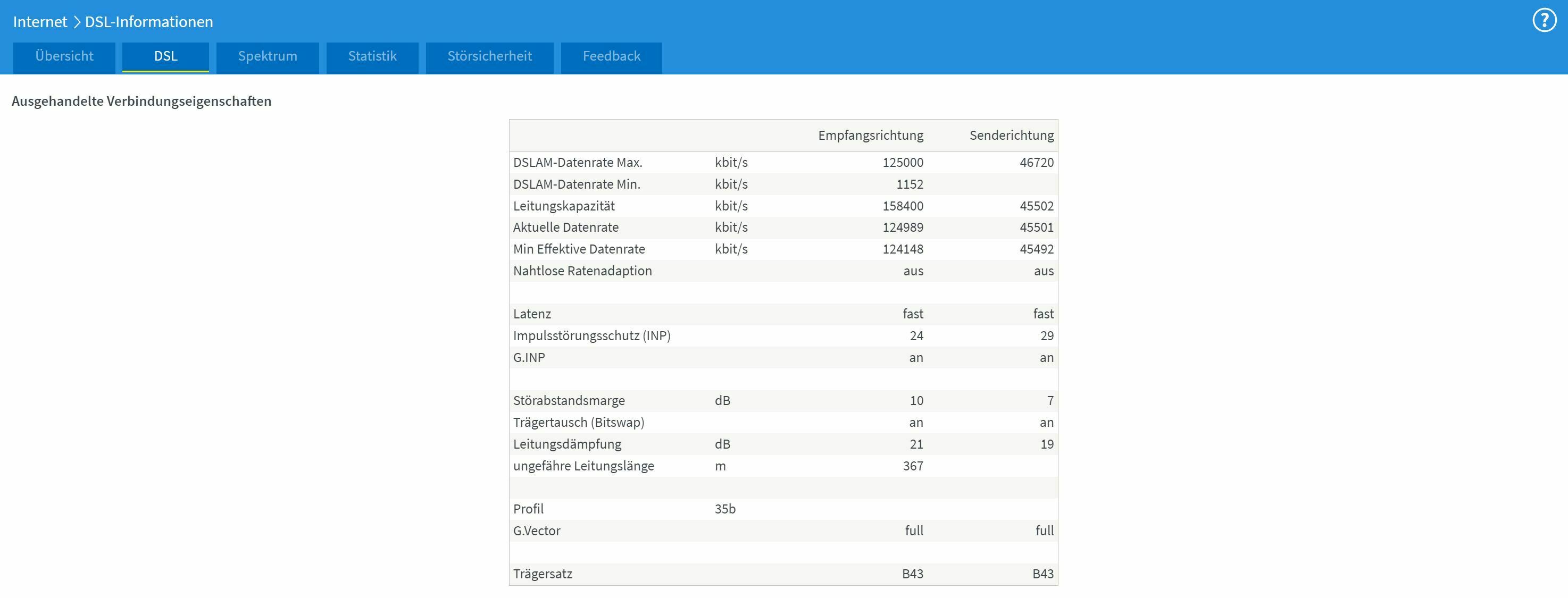
Task: Click the value 45502
Action: pyautogui.click(x=1037, y=206)
